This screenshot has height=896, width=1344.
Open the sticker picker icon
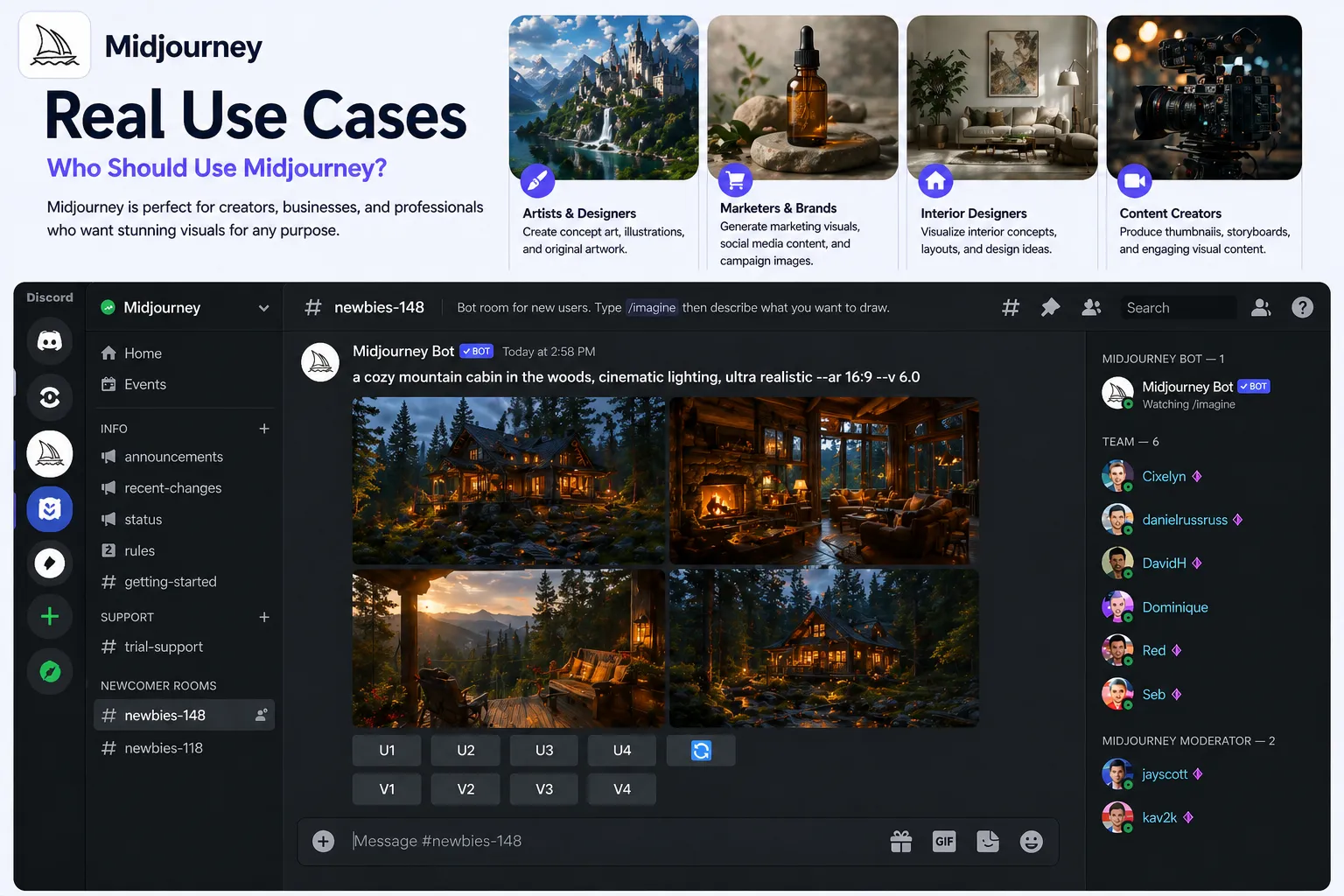[x=988, y=841]
